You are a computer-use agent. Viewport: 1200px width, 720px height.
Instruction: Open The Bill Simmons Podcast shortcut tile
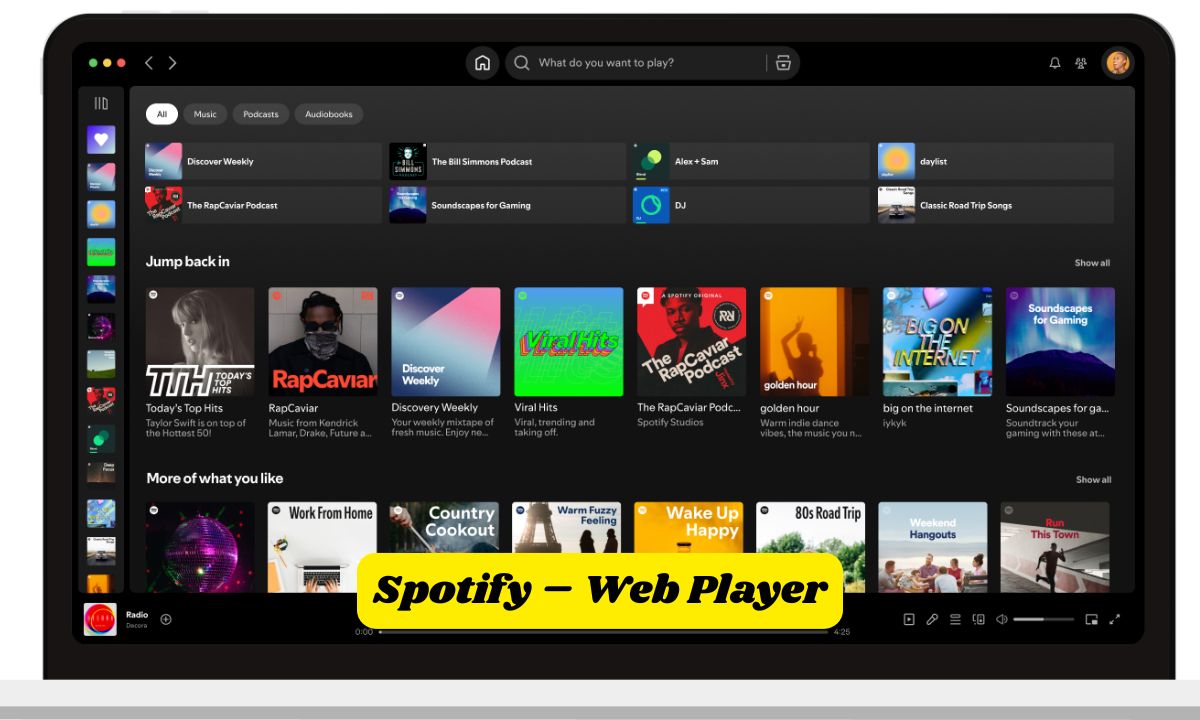tap(507, 161)
